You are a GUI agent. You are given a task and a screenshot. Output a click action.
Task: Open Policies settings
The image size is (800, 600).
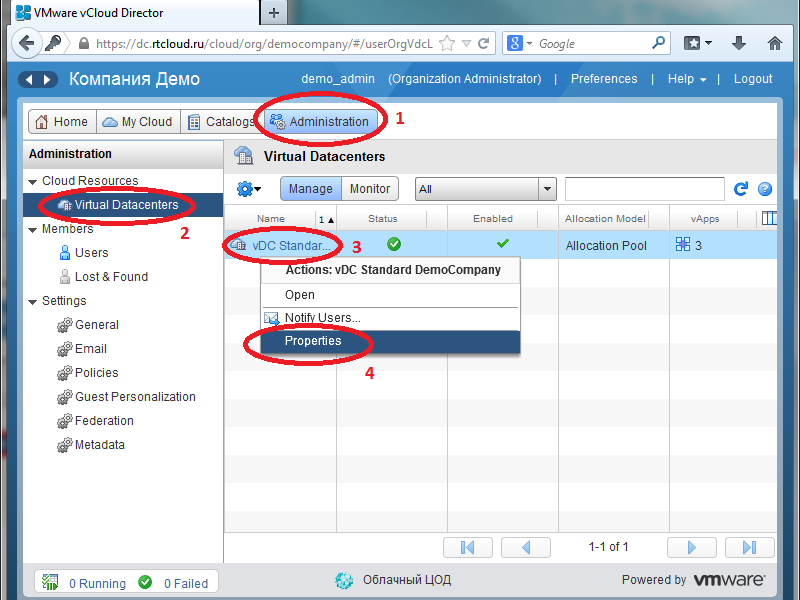96,372
